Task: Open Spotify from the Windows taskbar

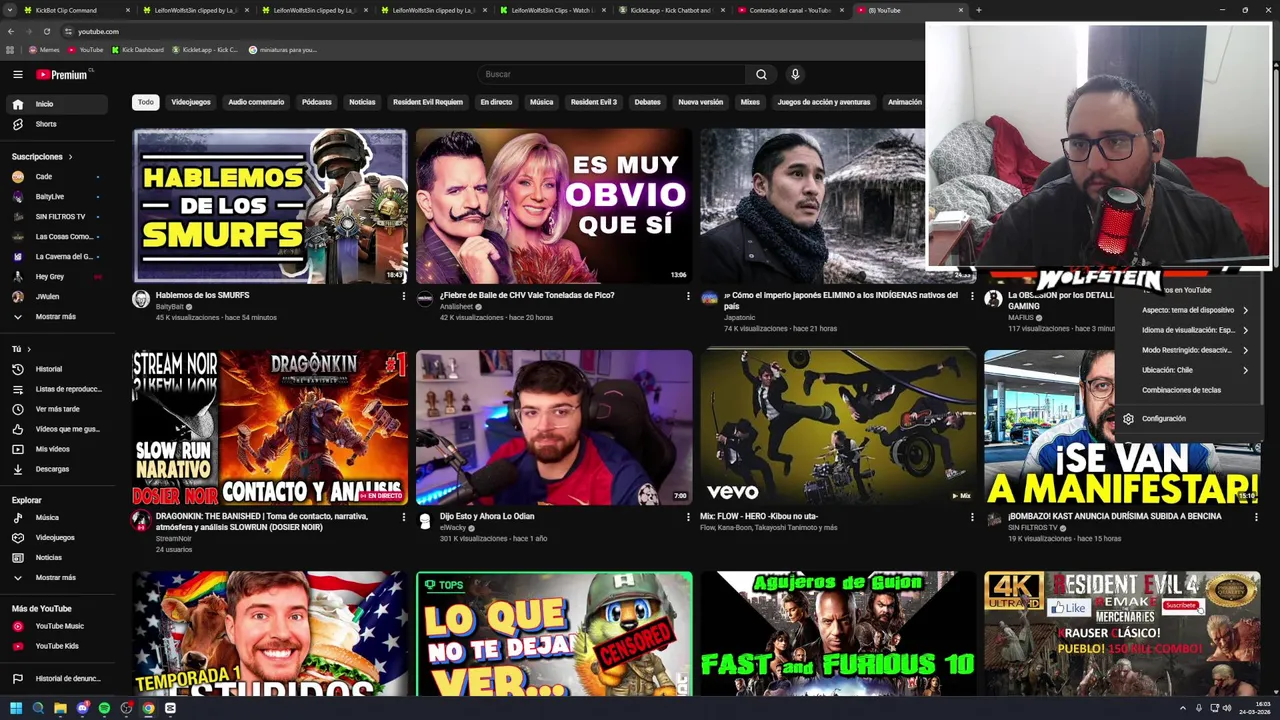Action: pos(104,708)
